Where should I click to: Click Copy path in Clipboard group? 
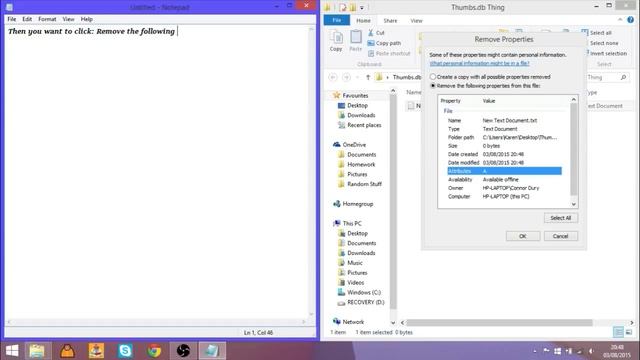[384, 43]
